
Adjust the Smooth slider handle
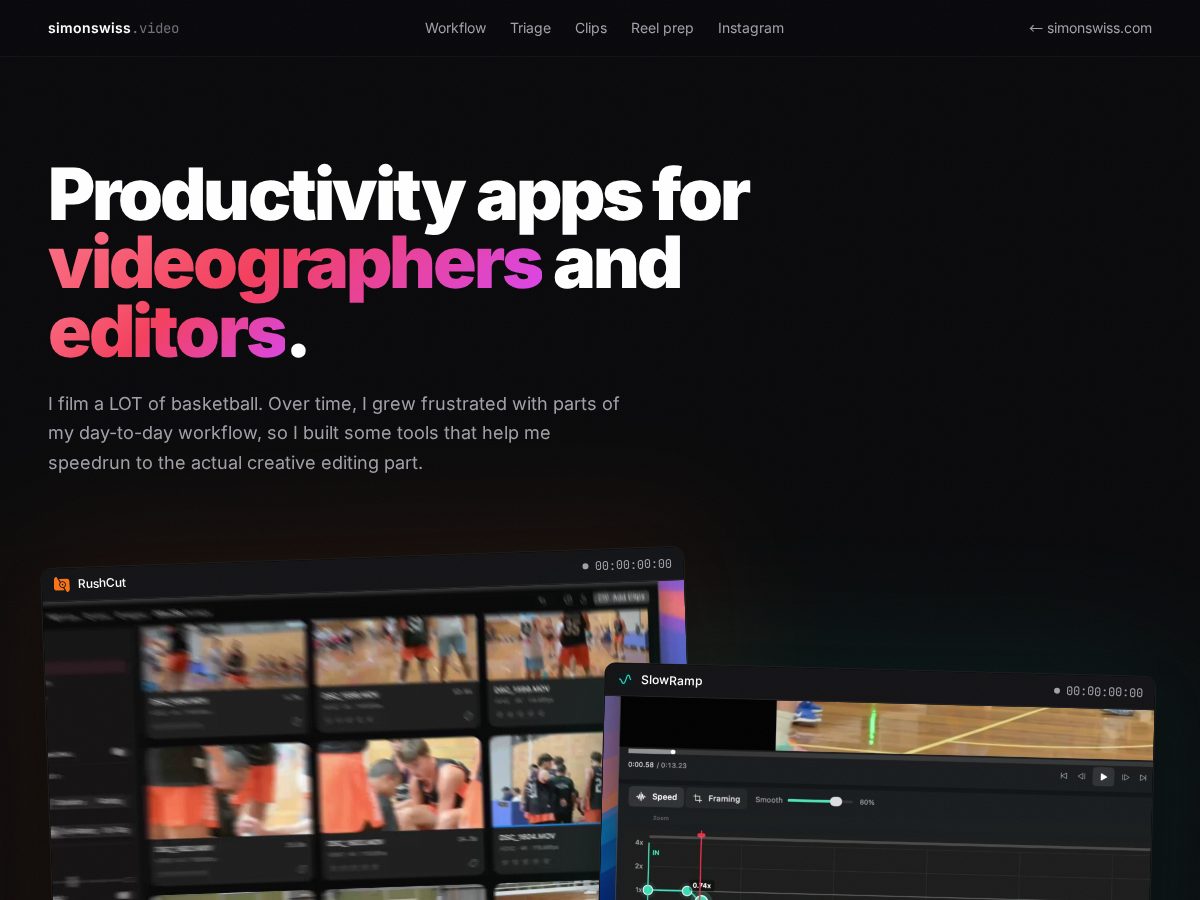(x=836, y=801)
